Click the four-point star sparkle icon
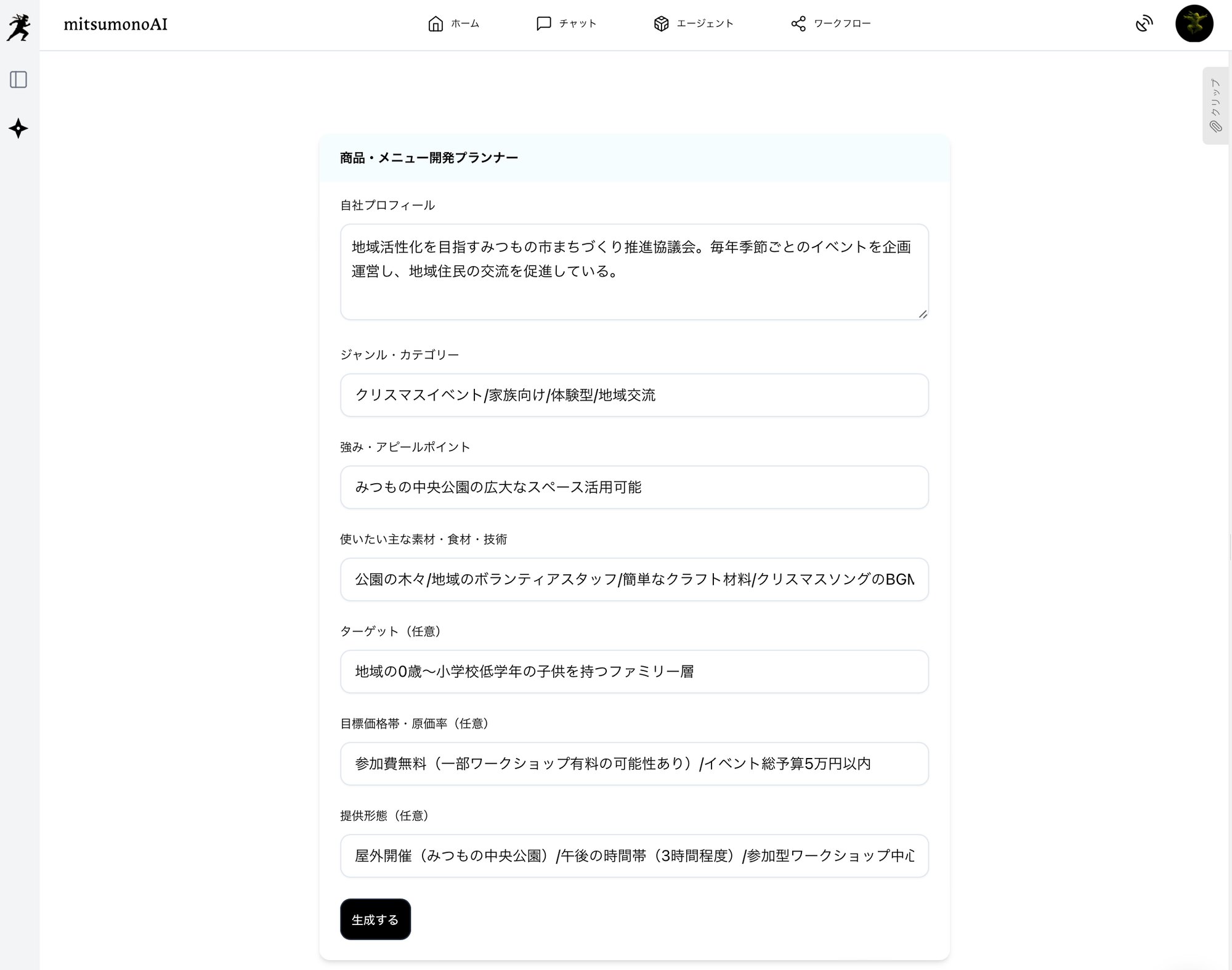Viewport: 1232px width, 970px height. [18, 128]
